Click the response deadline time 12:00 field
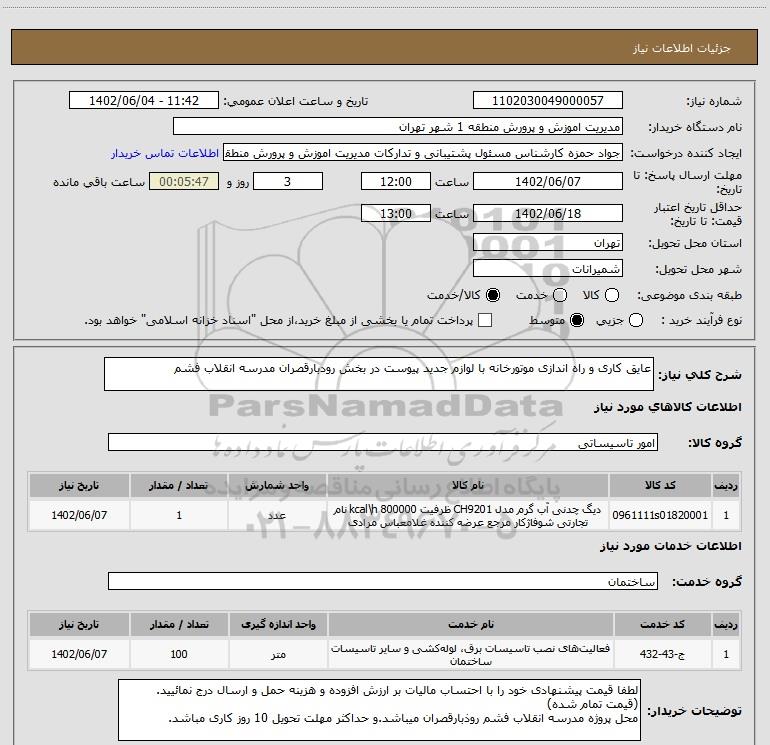 point(396,181)
